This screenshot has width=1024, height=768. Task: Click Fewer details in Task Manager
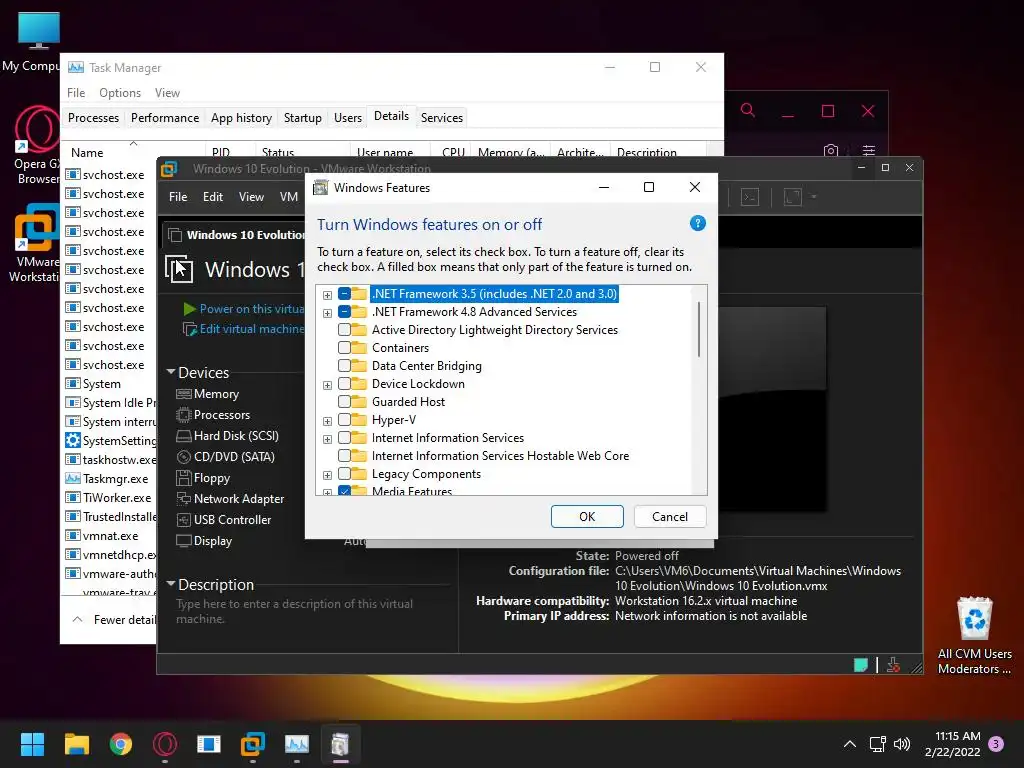[114, 619]
